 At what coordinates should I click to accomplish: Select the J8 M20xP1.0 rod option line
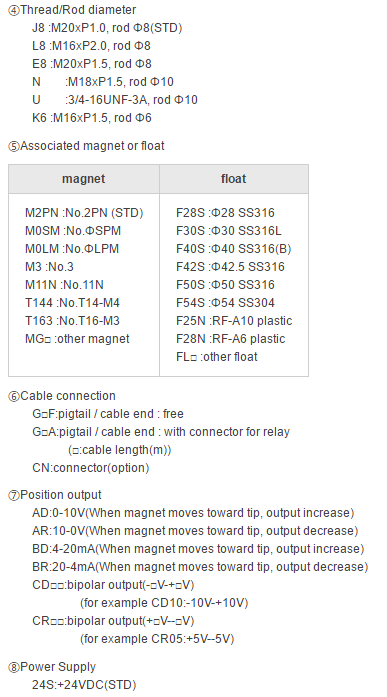107,28
